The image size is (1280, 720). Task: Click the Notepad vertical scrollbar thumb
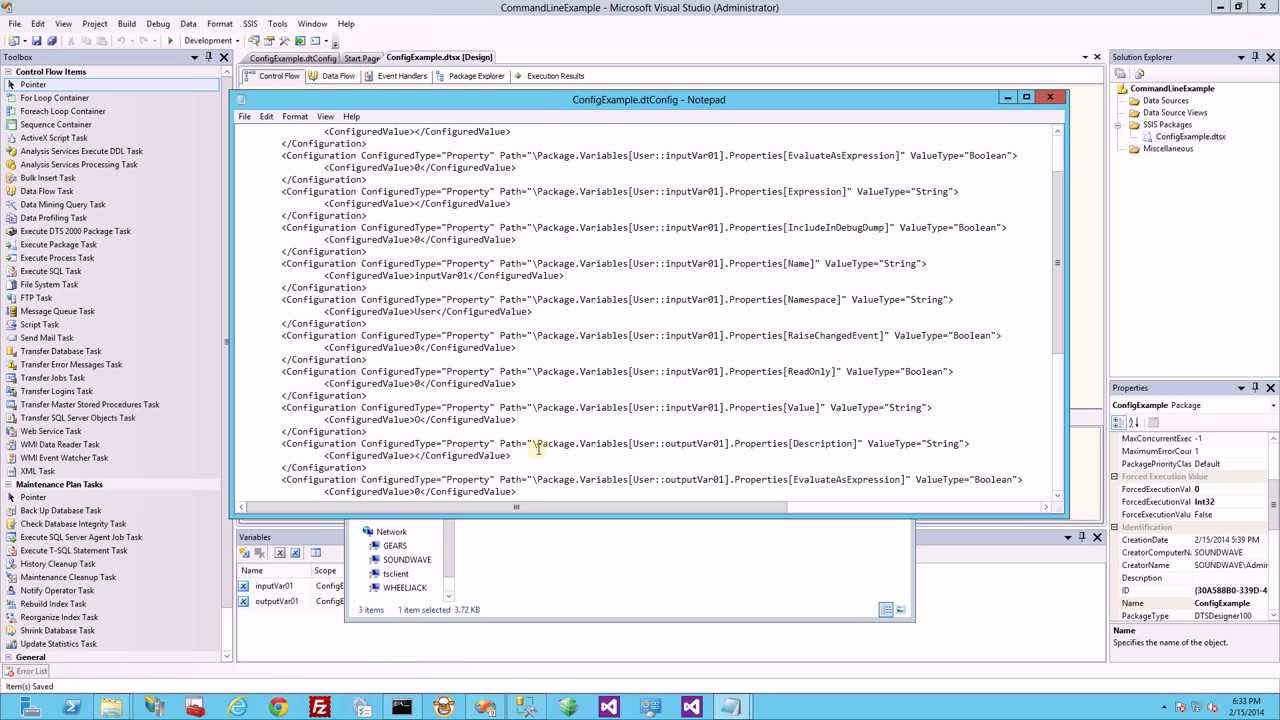coord(1057,264)
